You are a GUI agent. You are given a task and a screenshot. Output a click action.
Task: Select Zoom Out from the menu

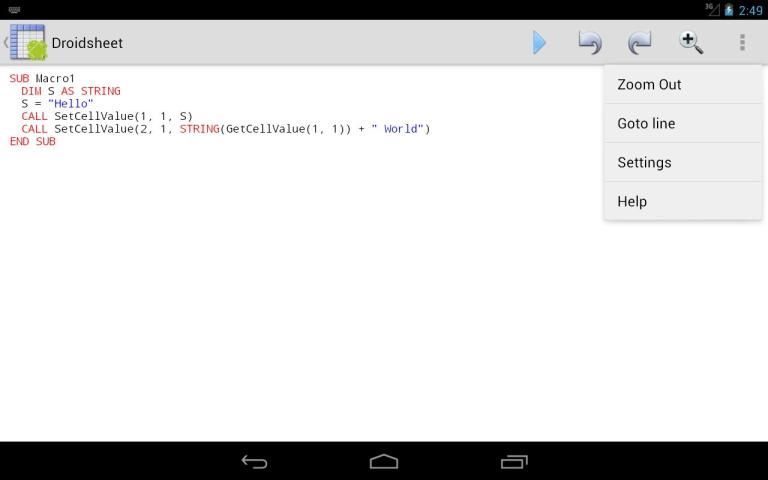pos(649,85)
